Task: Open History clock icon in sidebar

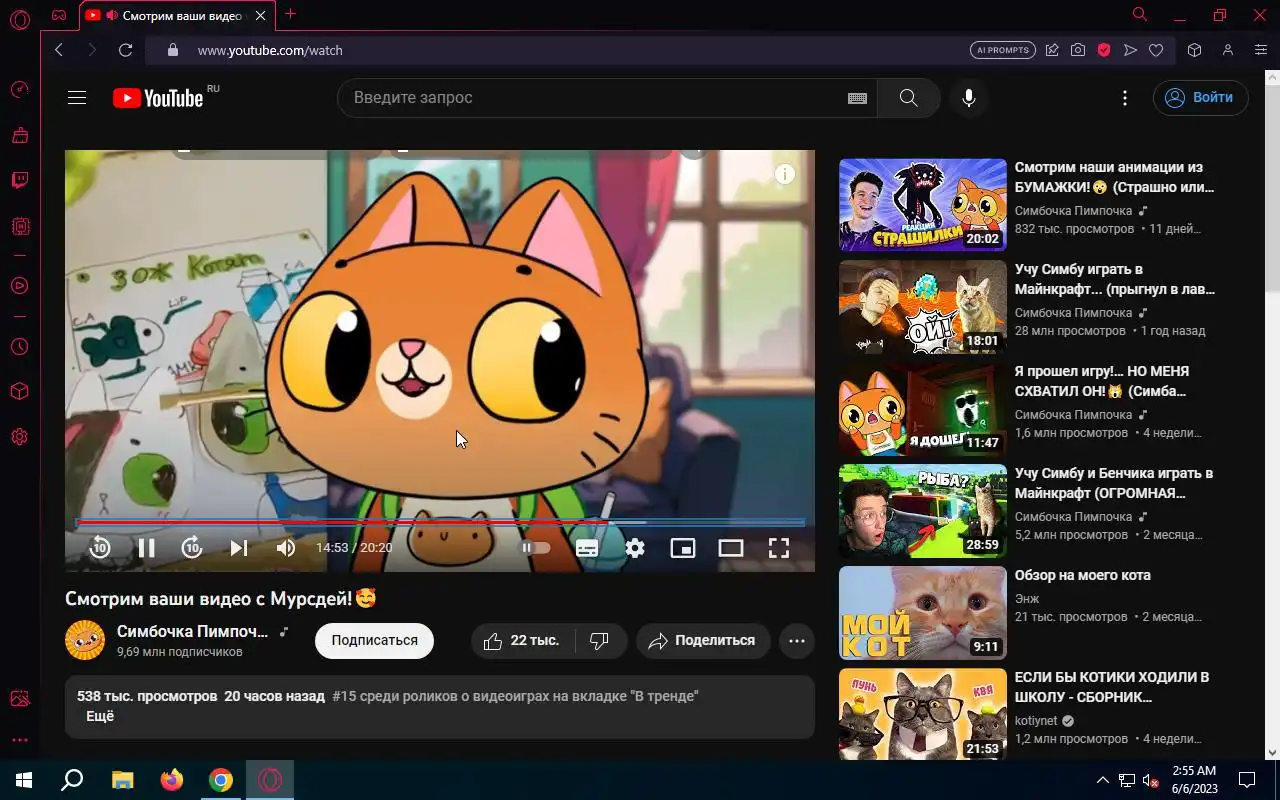Action: tap(19, 347)
